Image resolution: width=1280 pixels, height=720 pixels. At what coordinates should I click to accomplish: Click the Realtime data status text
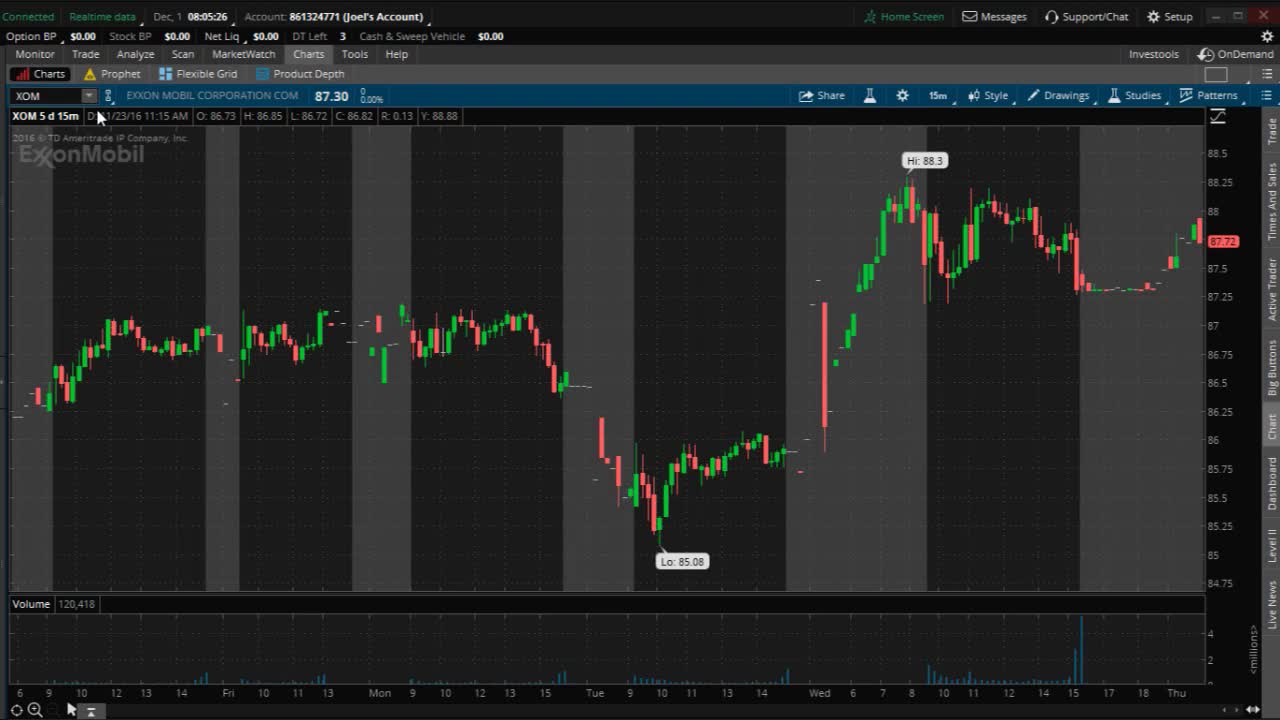[102, 17]
